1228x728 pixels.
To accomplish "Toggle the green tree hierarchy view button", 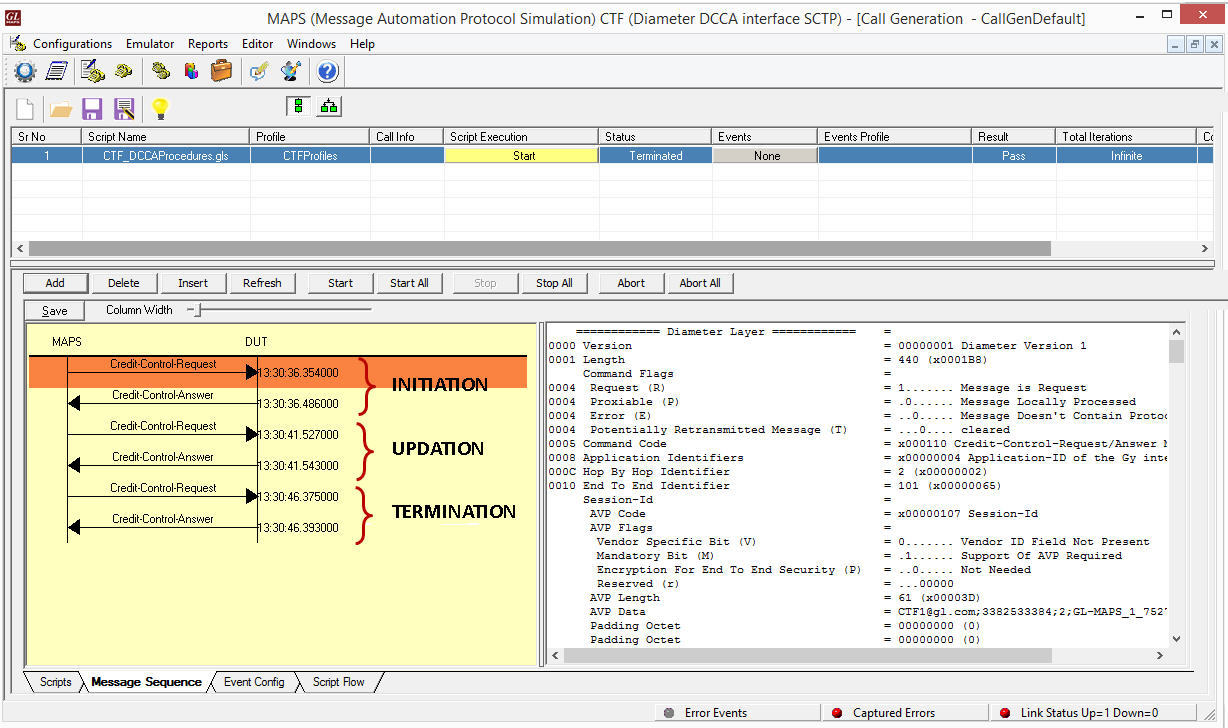I will pyautogui.click(x=330, y=106).
